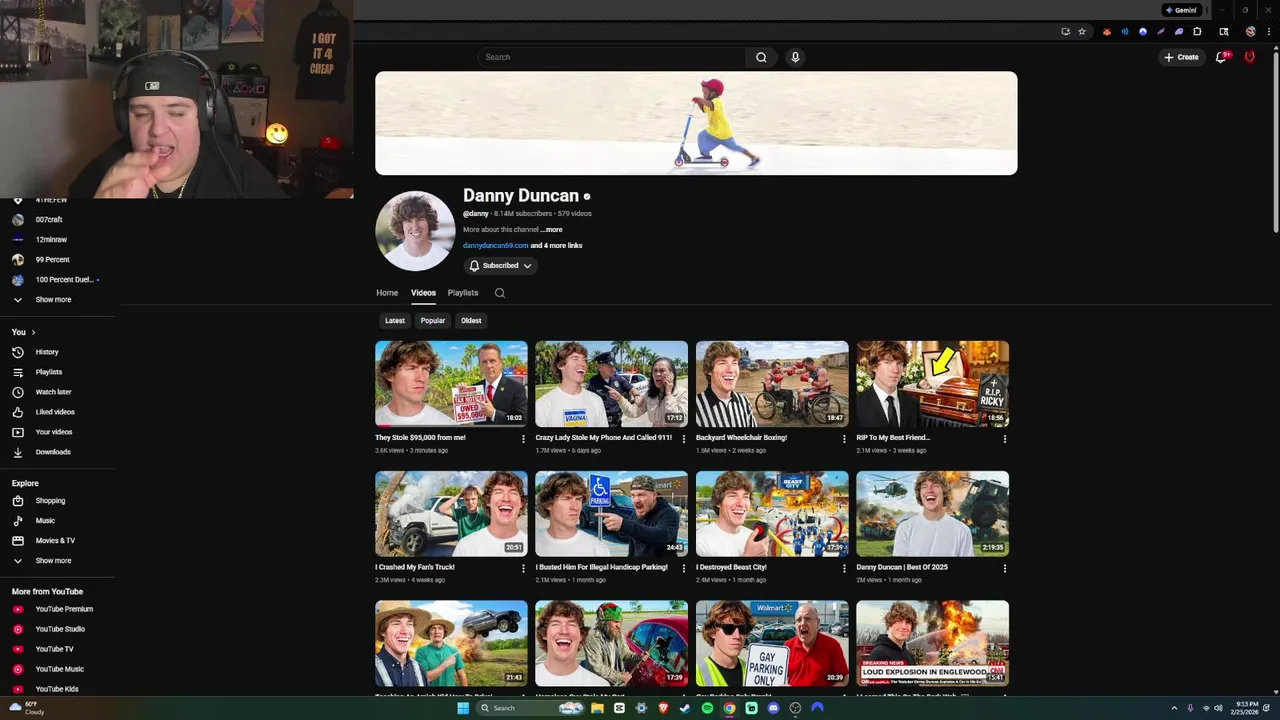
Task: Play Danny Duncan Best Of 2025 thumbnail
Action: 932,514
